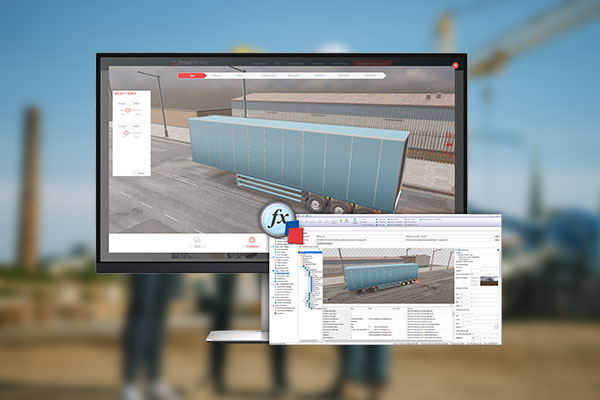The image size is (600, 400).
Task: Close the configurator with the red circle button
Action: [455, 63]
